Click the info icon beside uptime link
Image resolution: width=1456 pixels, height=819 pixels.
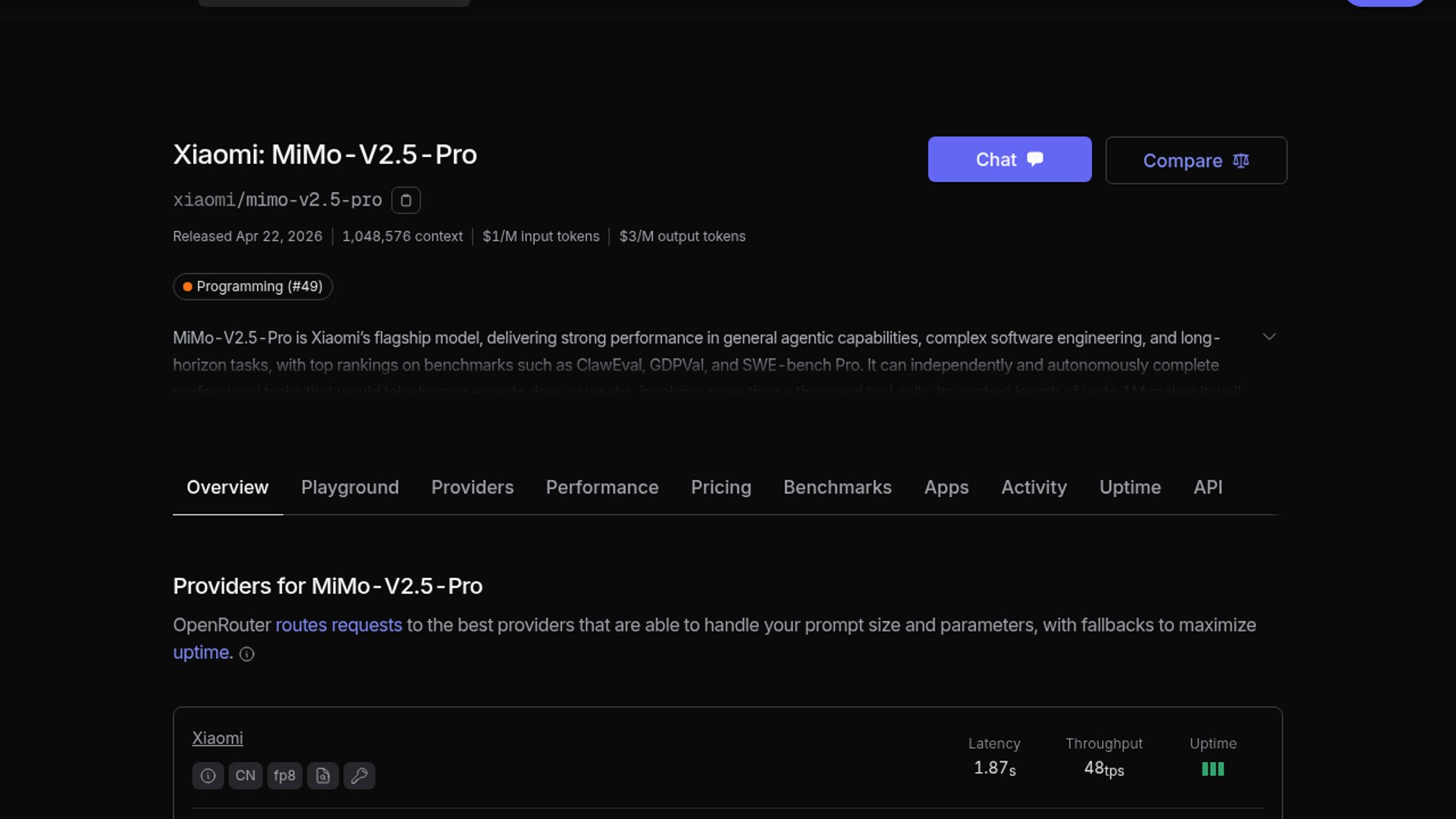(247, 654)
